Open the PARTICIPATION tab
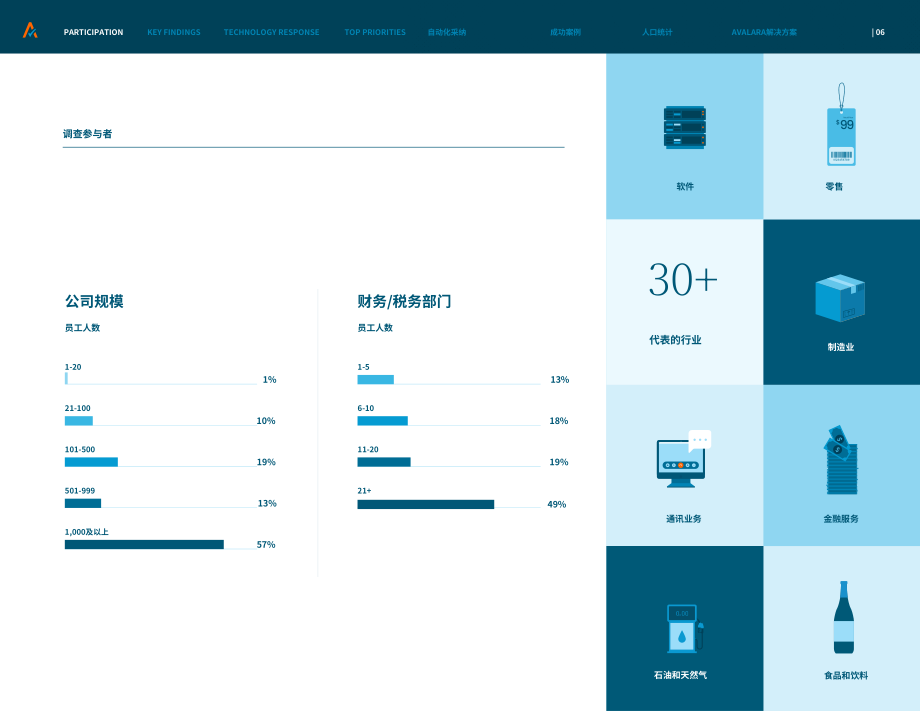 [93, 32]
